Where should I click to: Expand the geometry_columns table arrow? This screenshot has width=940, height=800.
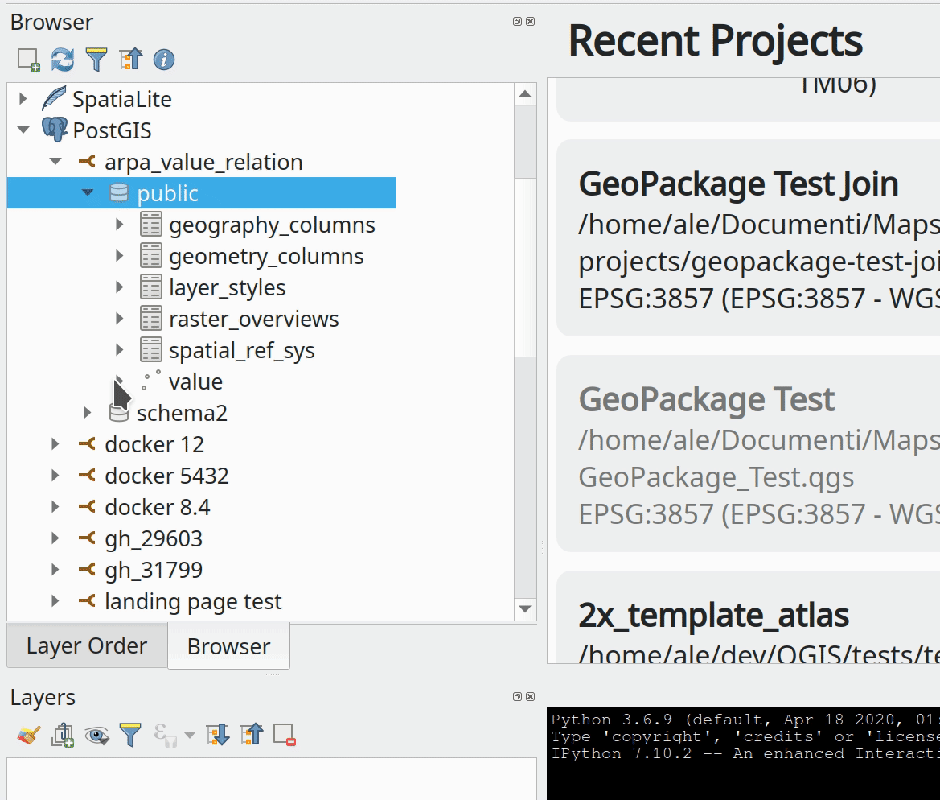[120, 257]
